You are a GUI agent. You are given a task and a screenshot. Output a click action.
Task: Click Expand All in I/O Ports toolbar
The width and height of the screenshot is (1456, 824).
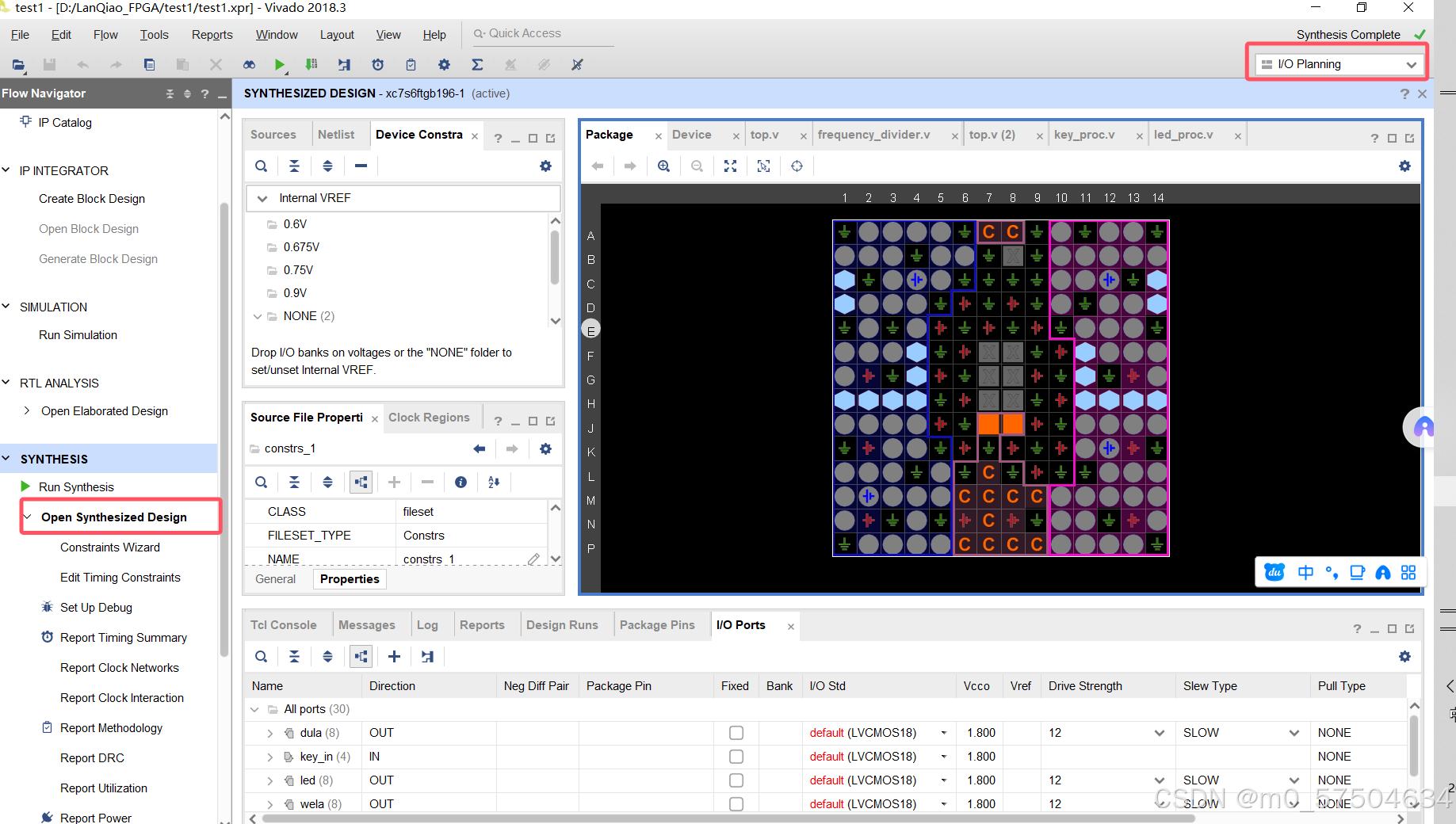[x=327, y=656]
